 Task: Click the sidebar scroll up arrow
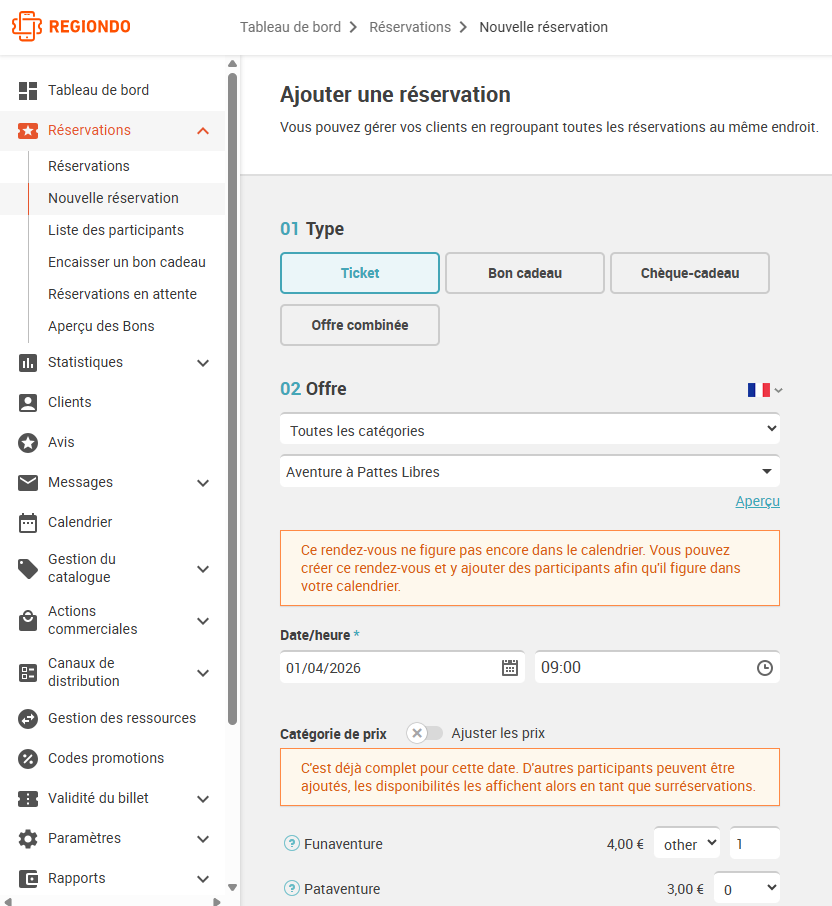(232, 64)
